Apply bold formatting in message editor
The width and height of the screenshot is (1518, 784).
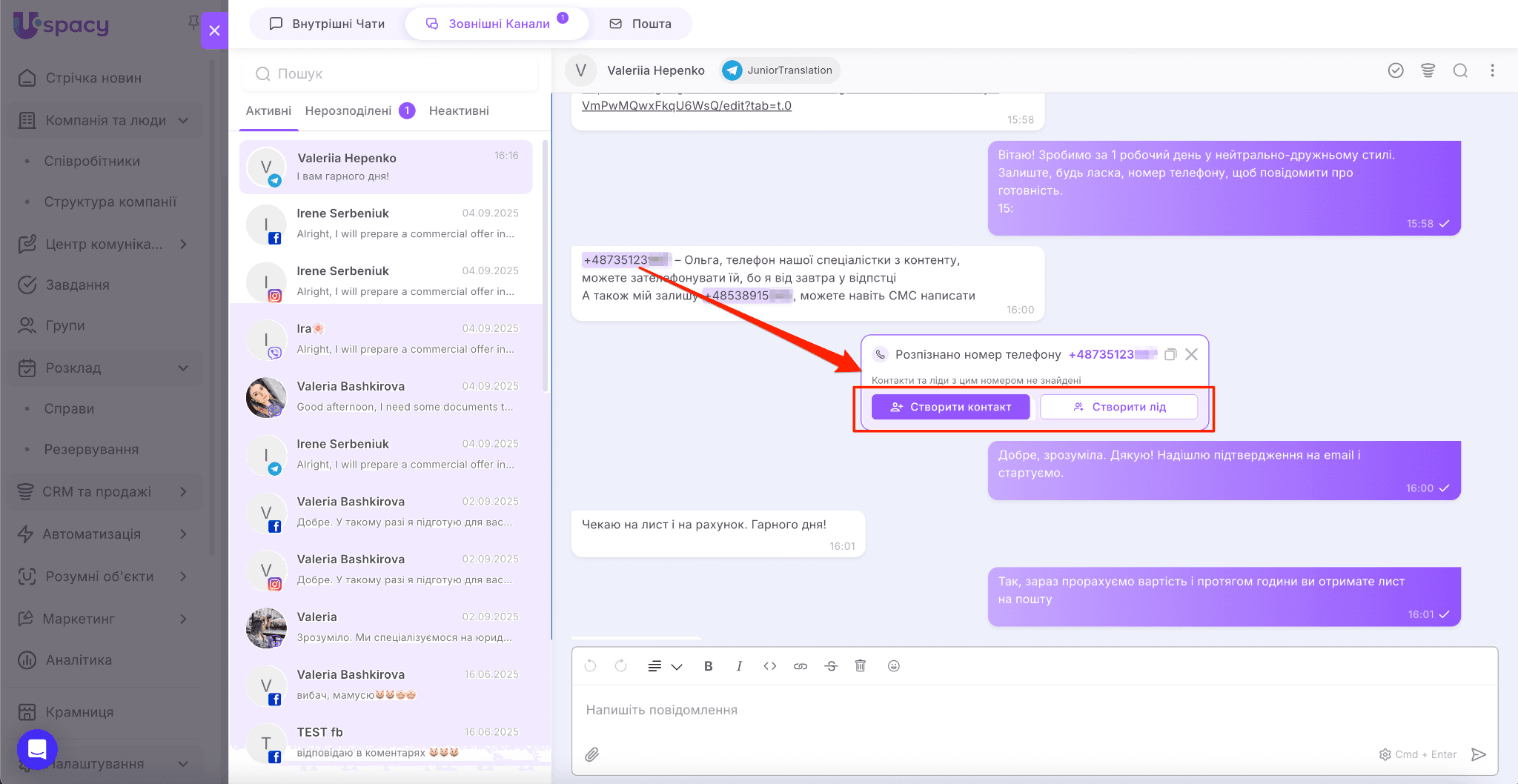(x=708, y=666)
